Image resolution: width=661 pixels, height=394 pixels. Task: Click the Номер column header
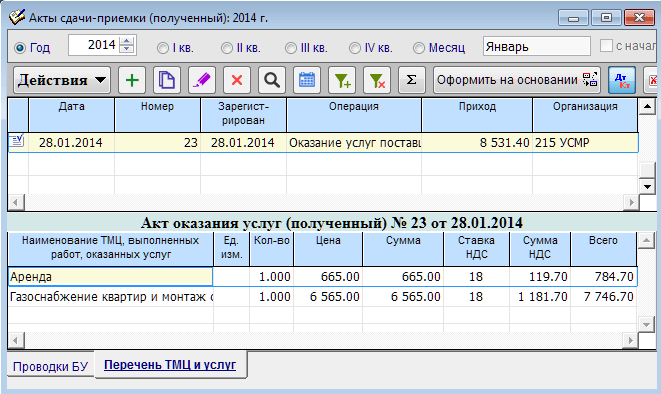pyautogui.click(x=157, y=115)
